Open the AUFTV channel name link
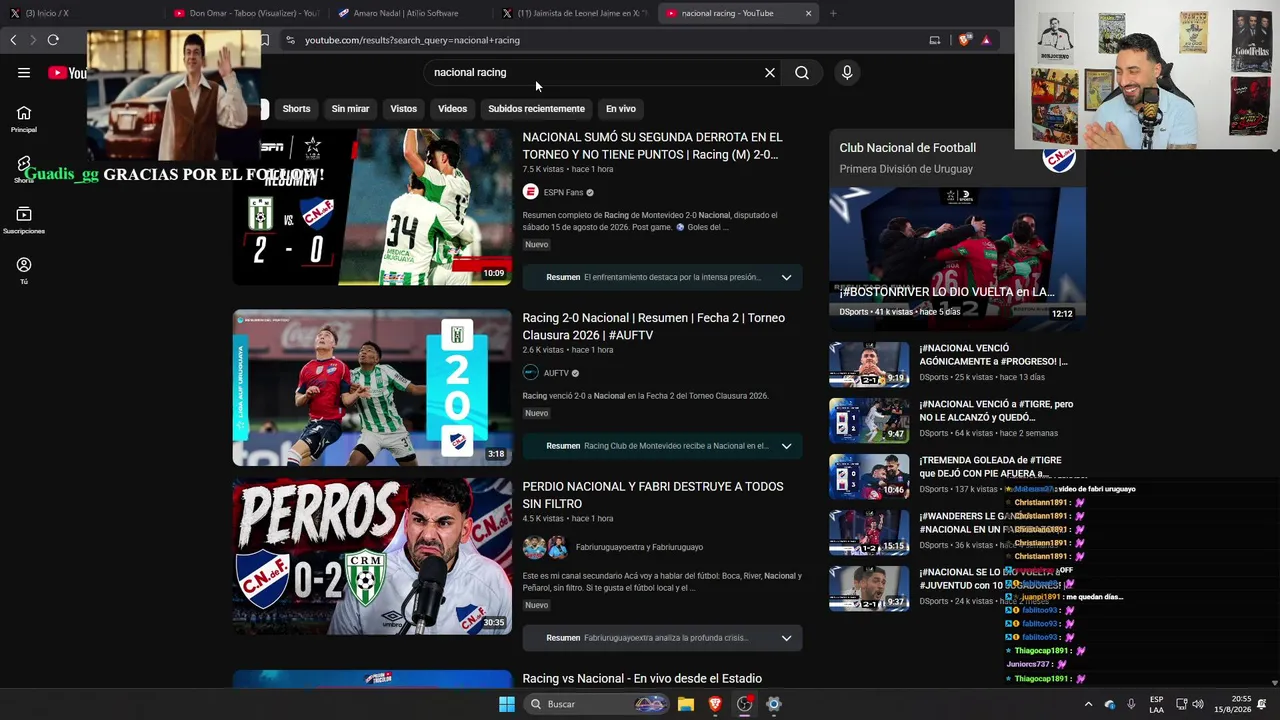1280x720 pixels. pos(556,373)
